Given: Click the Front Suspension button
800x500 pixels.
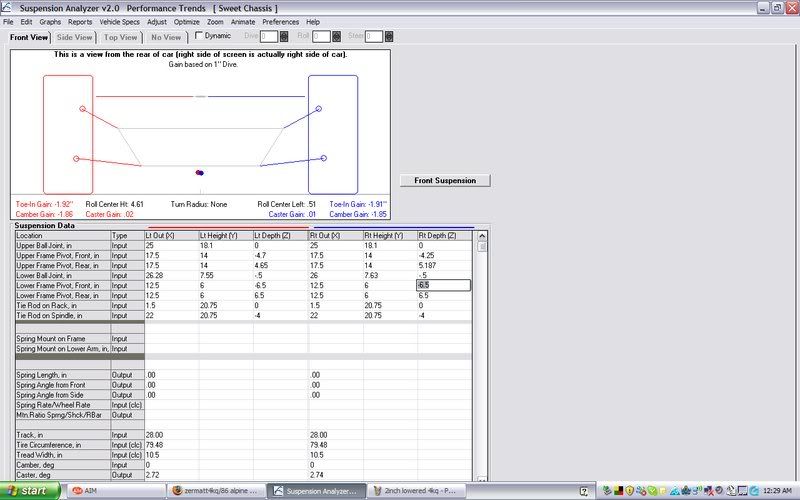Looking at the screenshot, I should point(445,180).
